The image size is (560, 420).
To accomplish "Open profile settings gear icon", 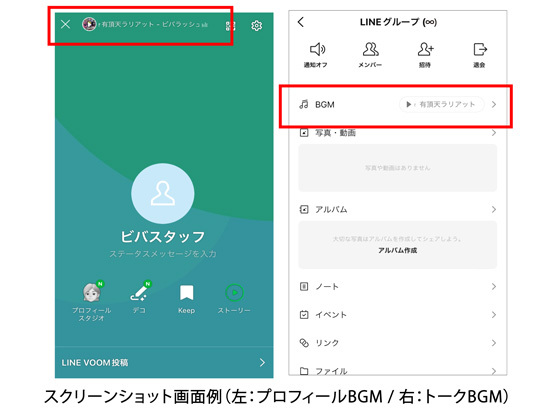I will [256, 26].
